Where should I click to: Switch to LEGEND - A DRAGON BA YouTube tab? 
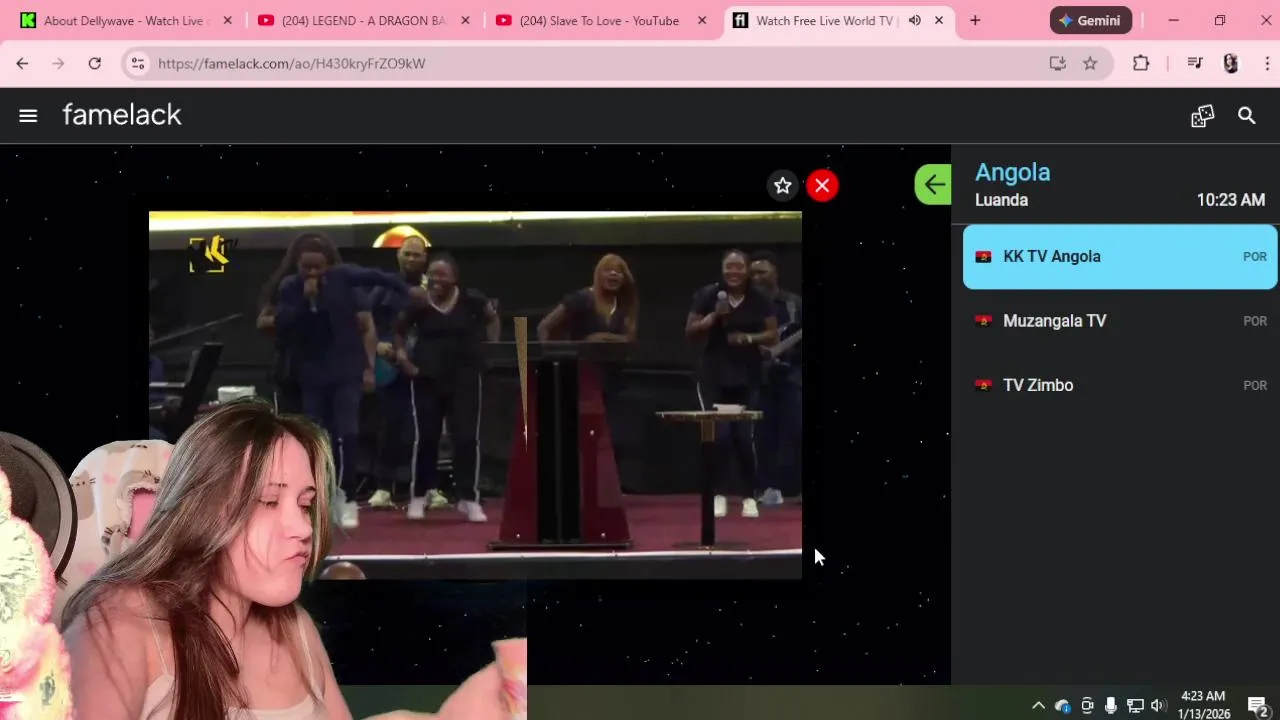coord(362,20)
